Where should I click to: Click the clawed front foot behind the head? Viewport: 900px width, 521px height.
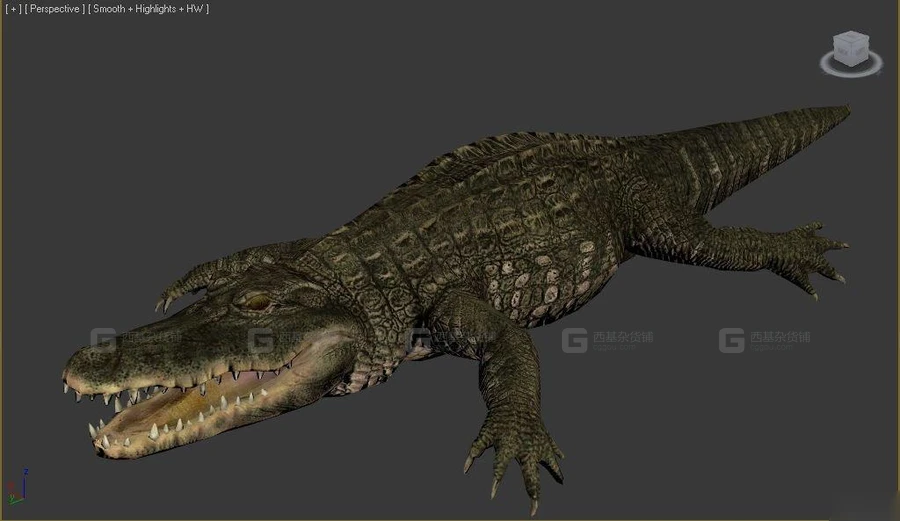coord(190,280)
